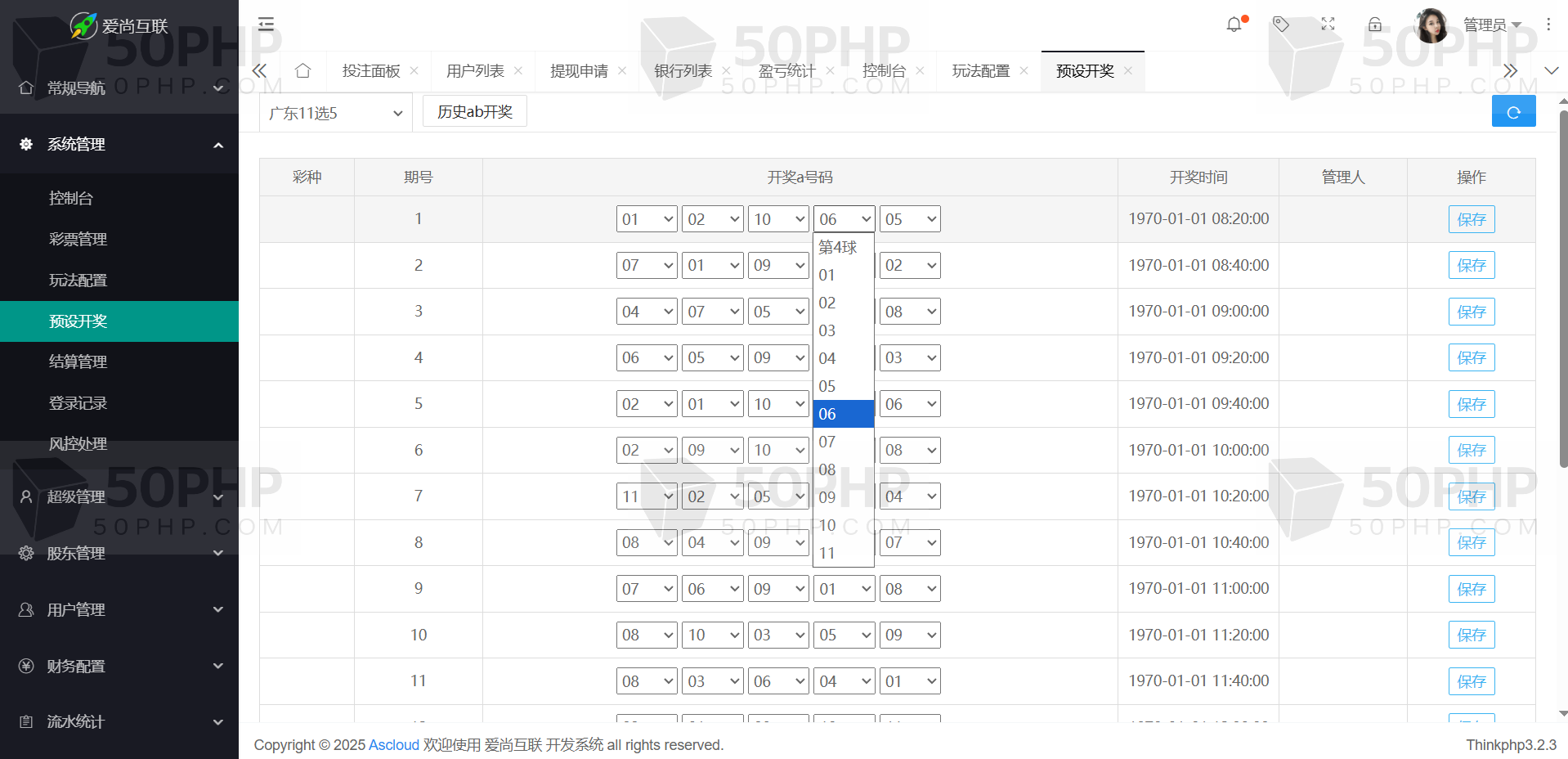Open 结算管理 in the sidebar
Image resolution: width=1568 pixels, height=759 pixels.
[78, 362]
